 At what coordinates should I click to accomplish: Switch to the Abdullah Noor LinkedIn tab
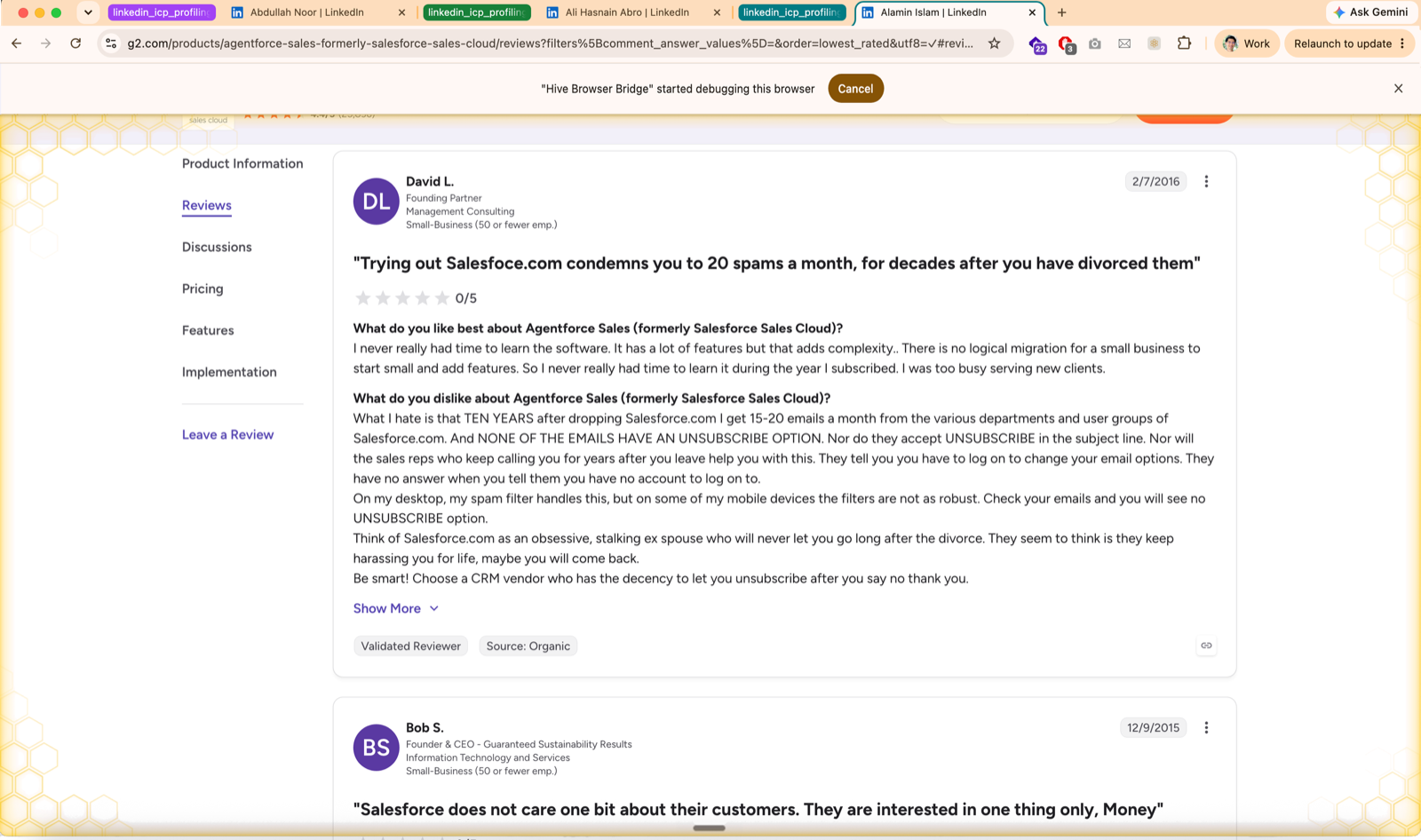coord(317,12)
